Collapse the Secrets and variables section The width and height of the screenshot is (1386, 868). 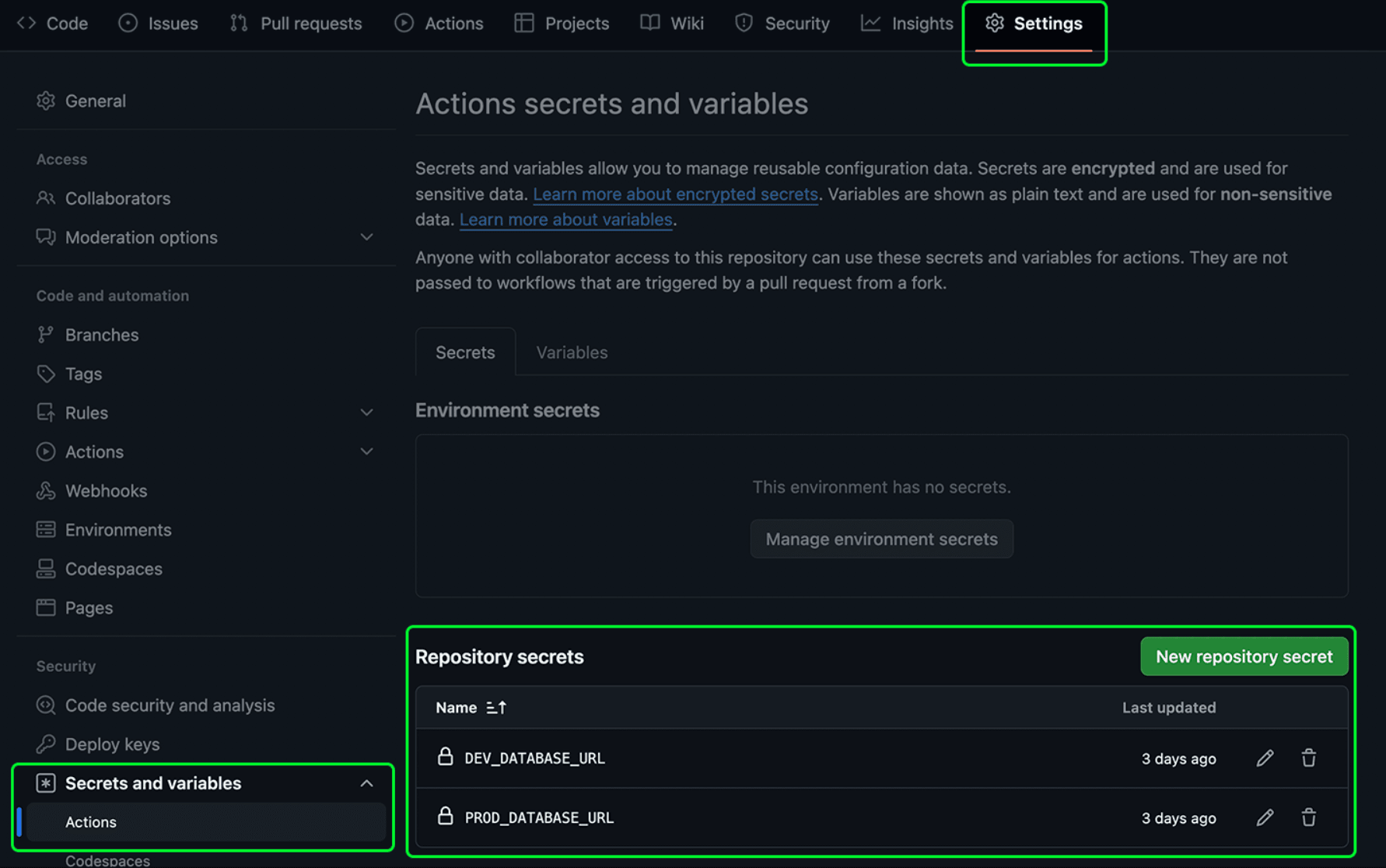tap(366, 783)
